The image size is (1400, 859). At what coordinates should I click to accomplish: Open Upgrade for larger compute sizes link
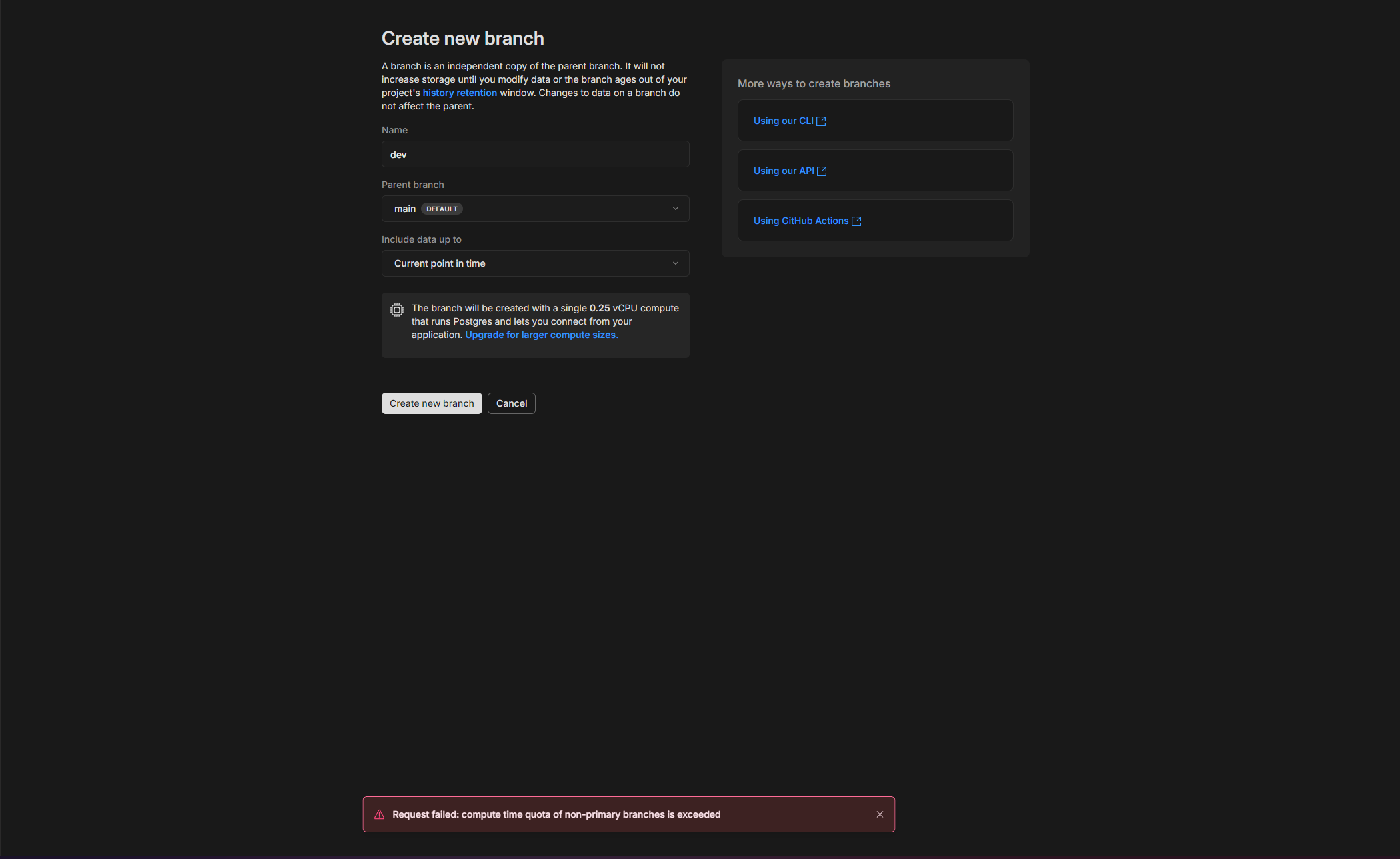coord(541,335)
